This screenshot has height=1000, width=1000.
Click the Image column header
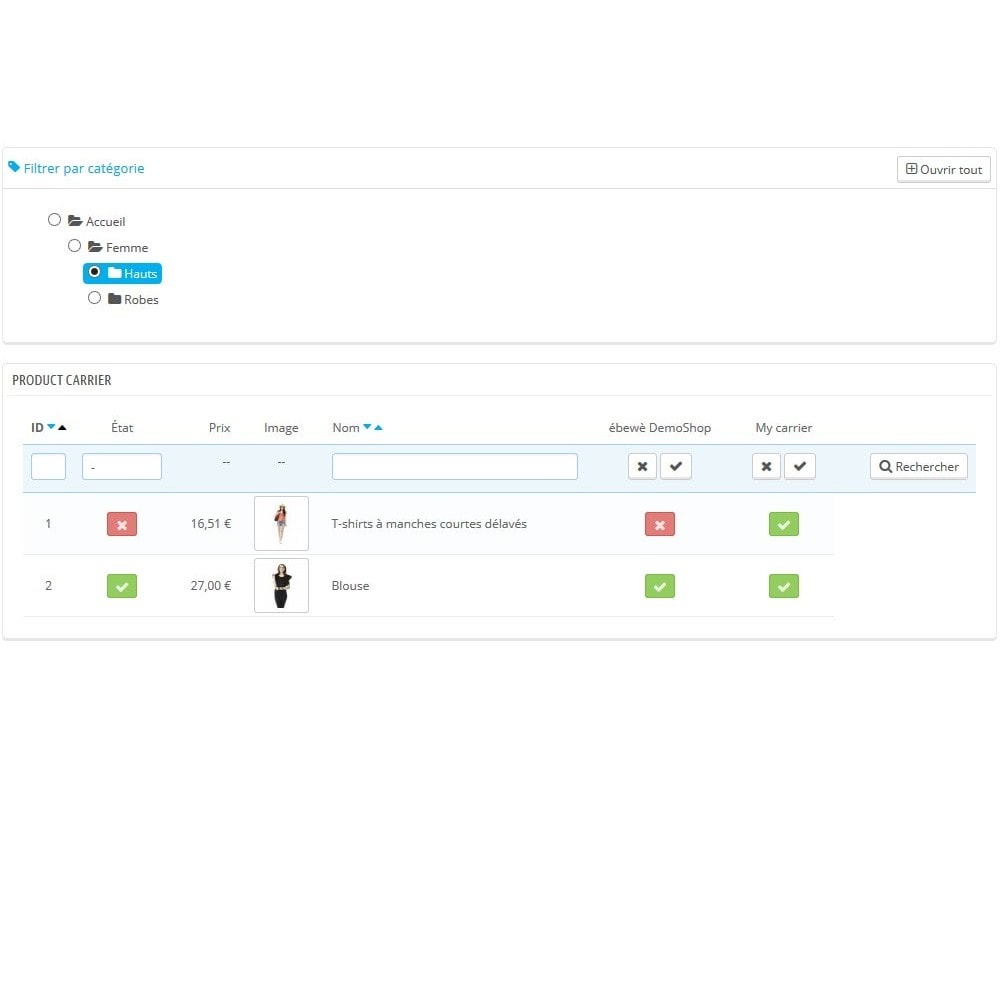pos(281,428)
